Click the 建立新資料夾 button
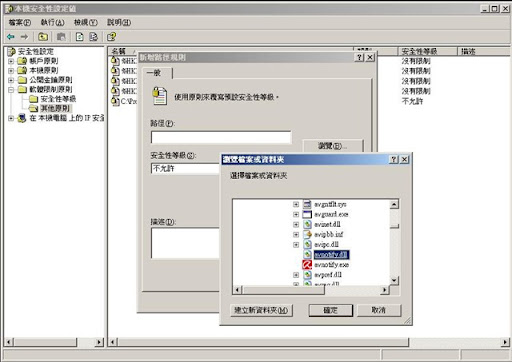 pyautogui.click(x=261, y=310)
